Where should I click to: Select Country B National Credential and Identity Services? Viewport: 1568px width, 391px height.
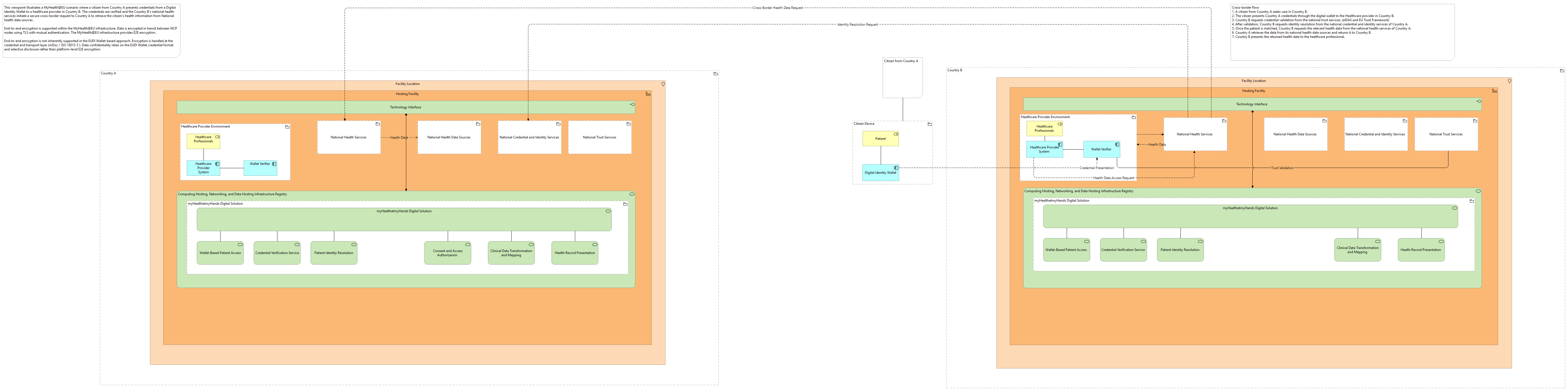(1376, 135)
